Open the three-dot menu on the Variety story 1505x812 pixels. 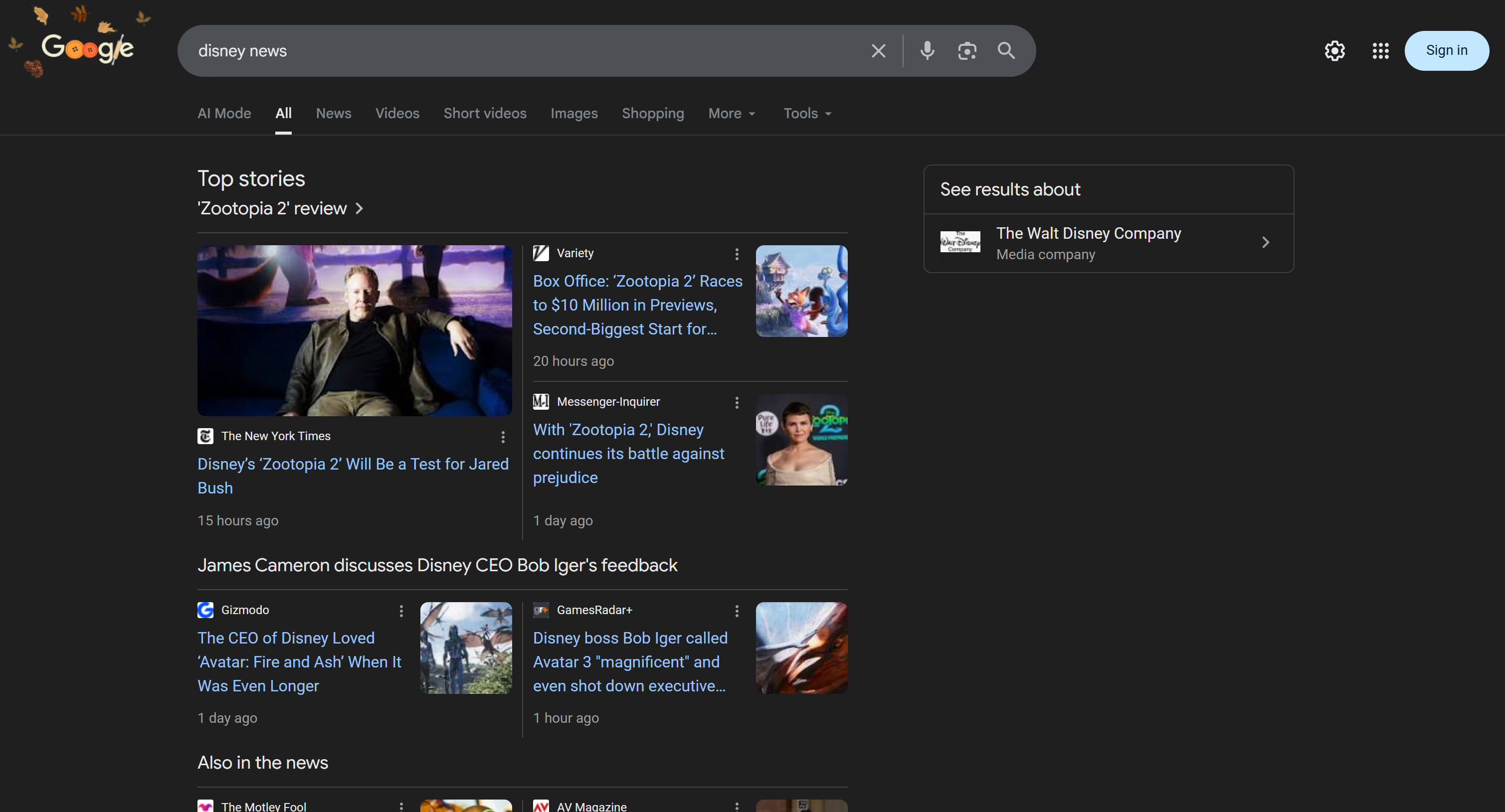click(x=736, y=254)
